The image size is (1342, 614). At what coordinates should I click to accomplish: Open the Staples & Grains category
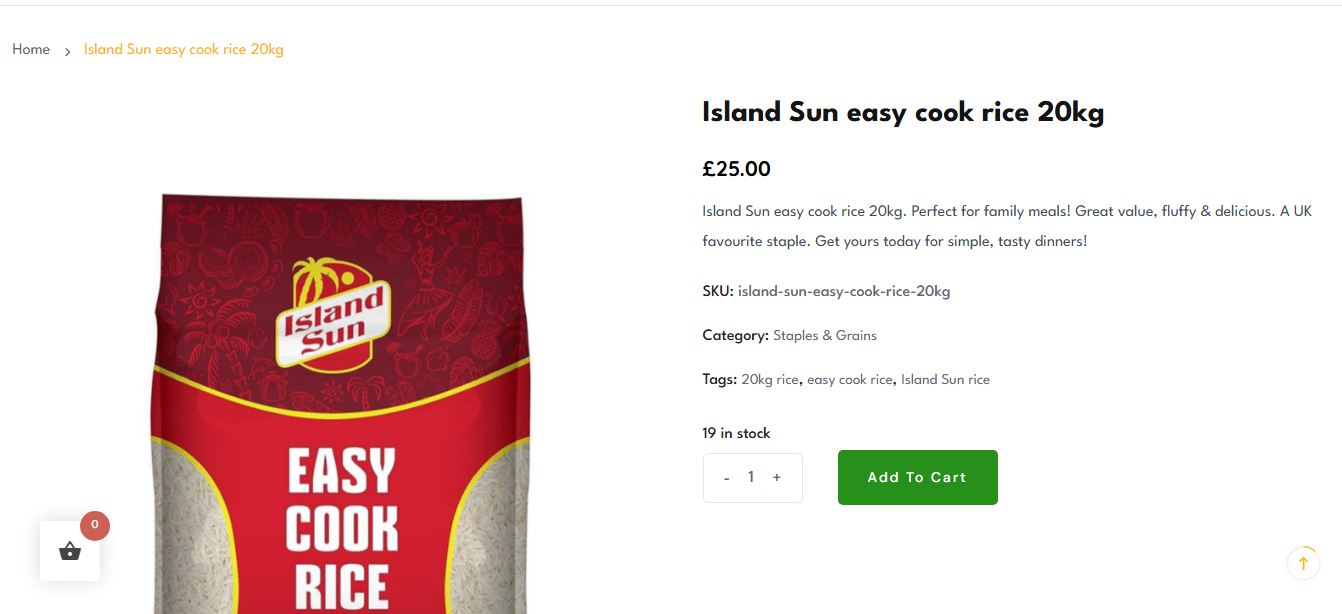point(824,336)
